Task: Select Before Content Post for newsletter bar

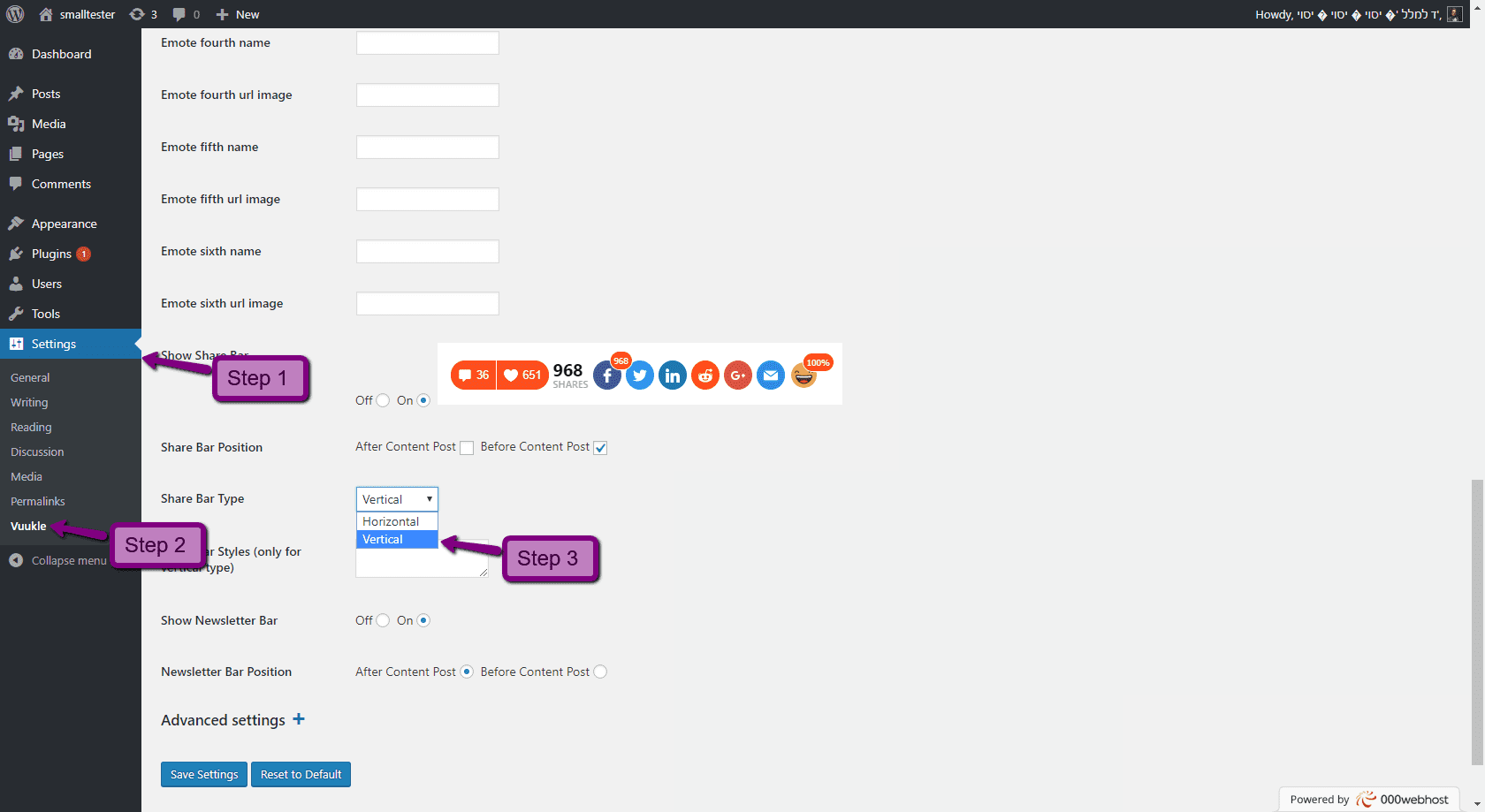Action: point(600,672)
